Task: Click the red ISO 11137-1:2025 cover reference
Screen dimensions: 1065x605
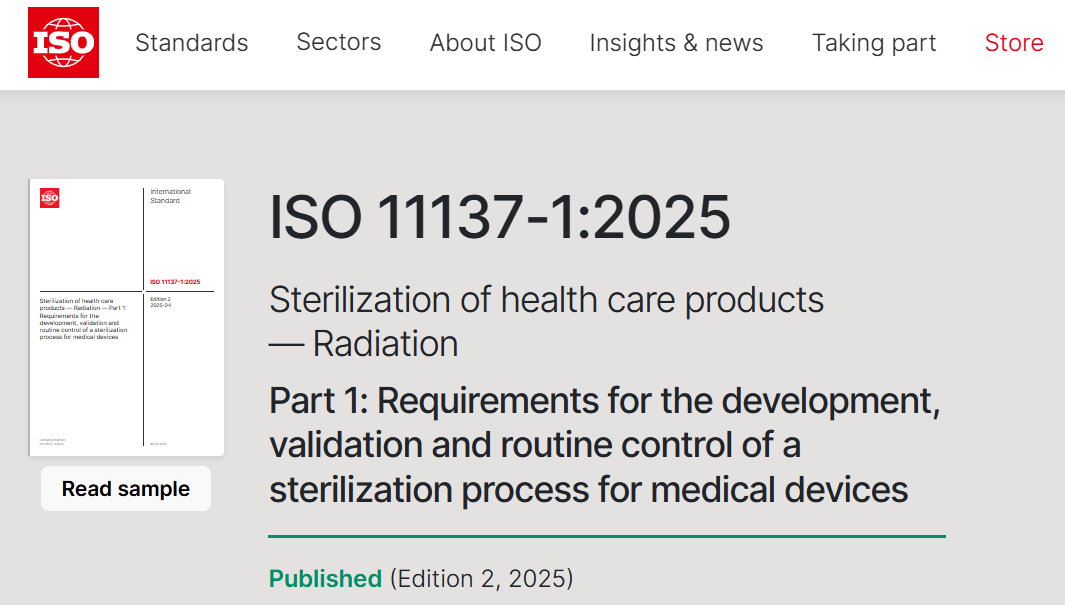Action: (175, 282)
